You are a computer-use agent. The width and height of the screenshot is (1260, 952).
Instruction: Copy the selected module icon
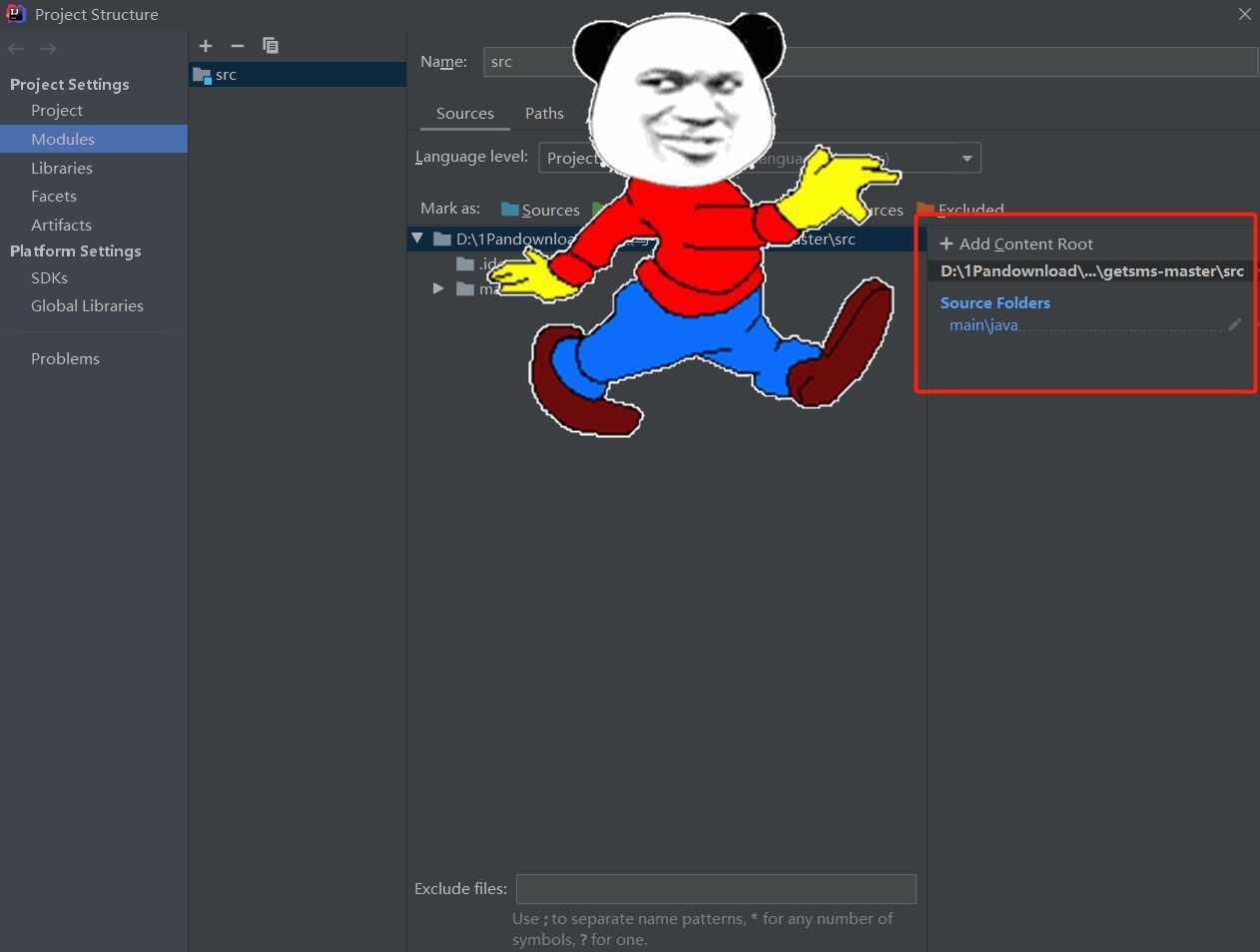coord(271,46)
